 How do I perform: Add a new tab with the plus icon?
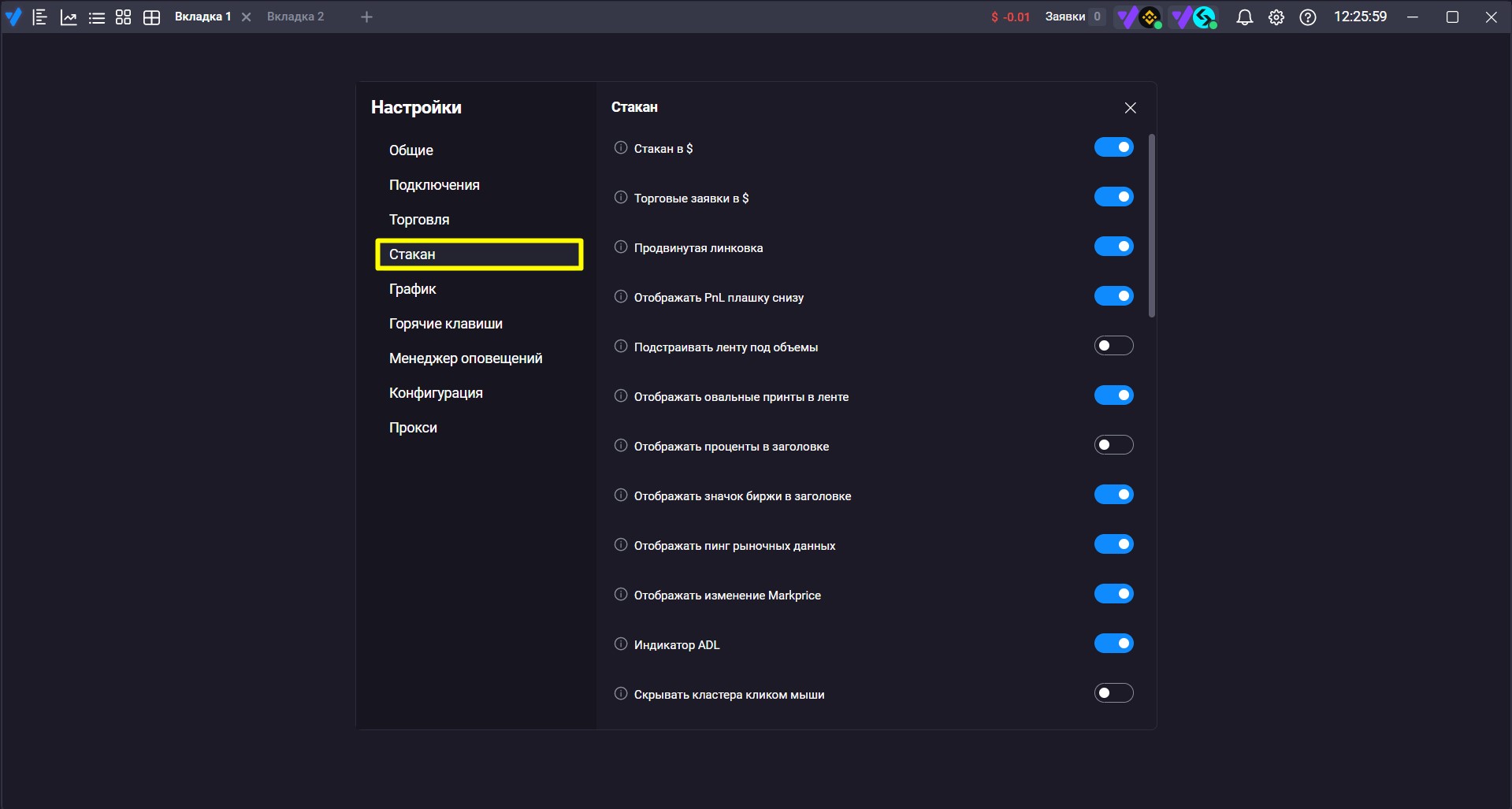366,17
